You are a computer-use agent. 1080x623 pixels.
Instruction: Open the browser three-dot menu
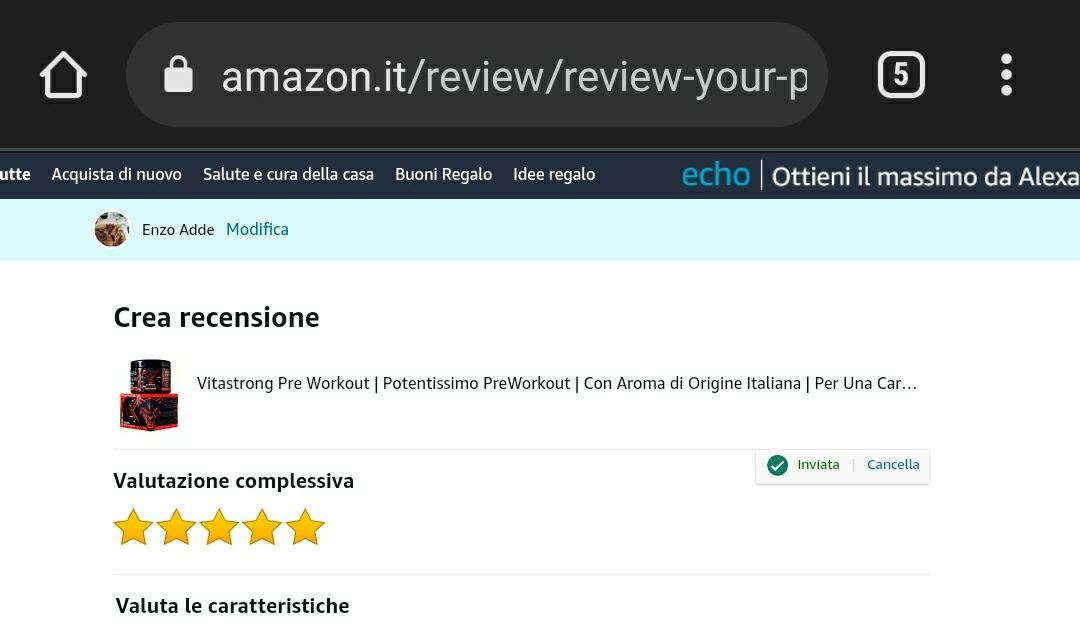point(1006,75)
